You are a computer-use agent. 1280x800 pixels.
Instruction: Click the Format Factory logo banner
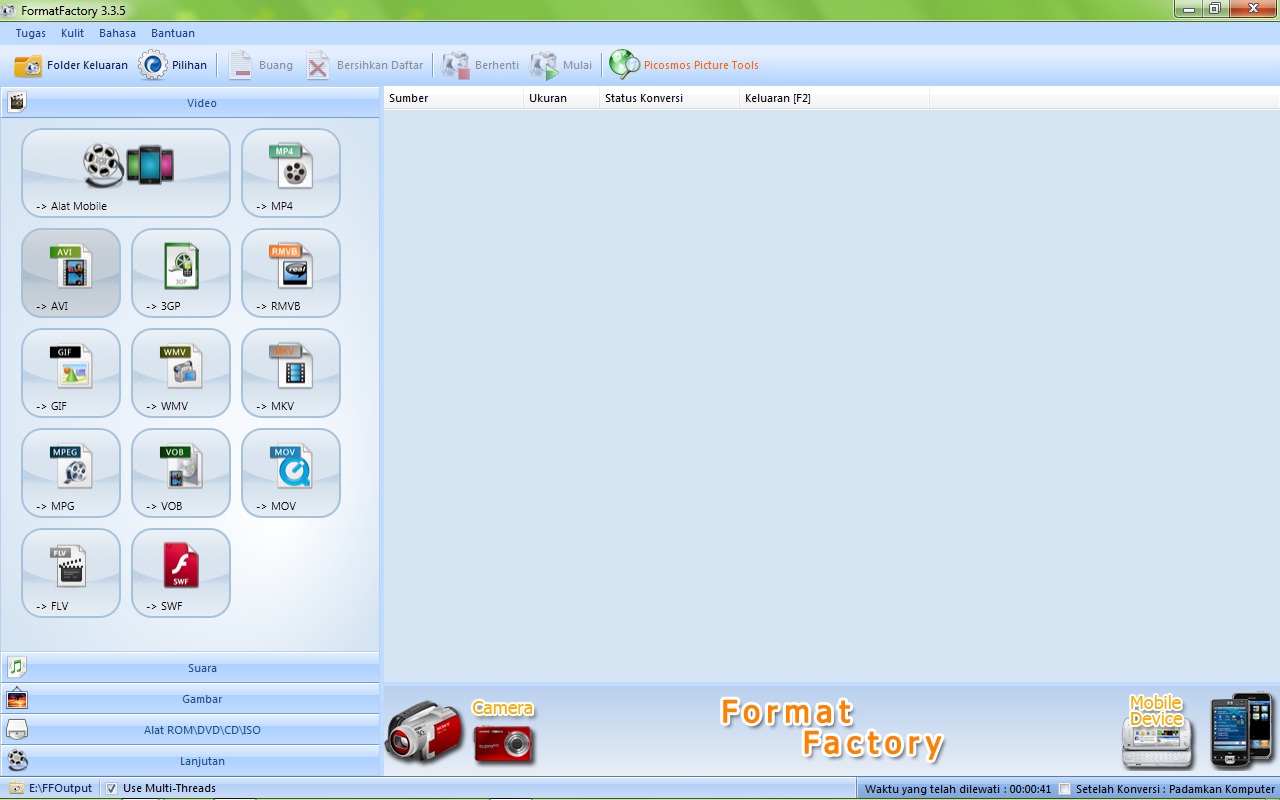tap(832, 729)
